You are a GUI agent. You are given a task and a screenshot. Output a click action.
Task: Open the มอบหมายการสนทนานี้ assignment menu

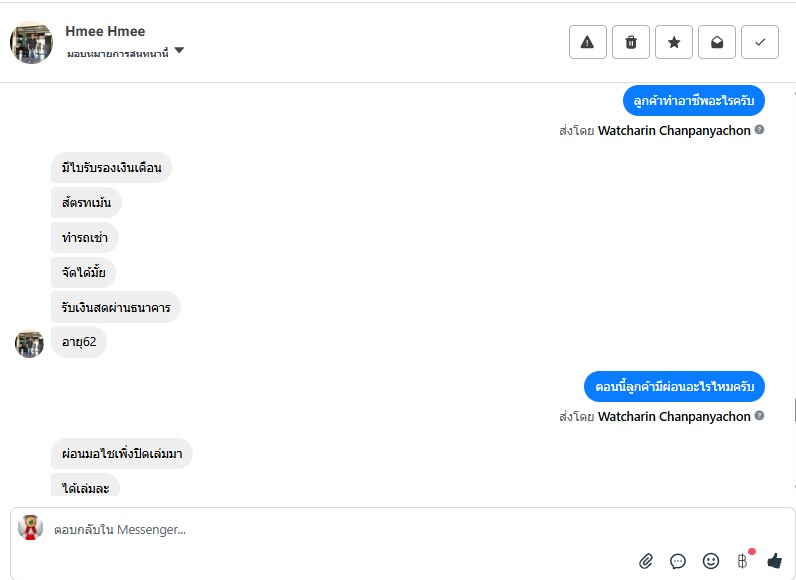pos(117,51)
